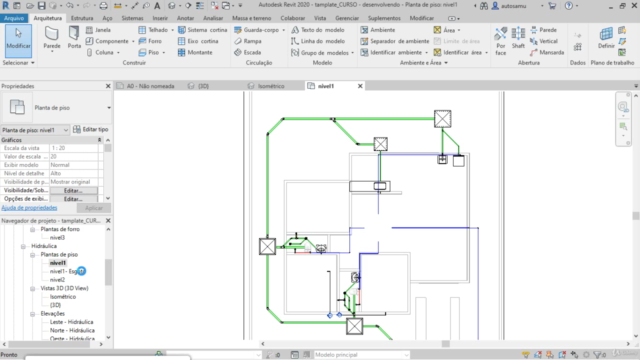Select Separador de ambiente tool
Screen dimensions: 640x360
[x=395, y=41]
